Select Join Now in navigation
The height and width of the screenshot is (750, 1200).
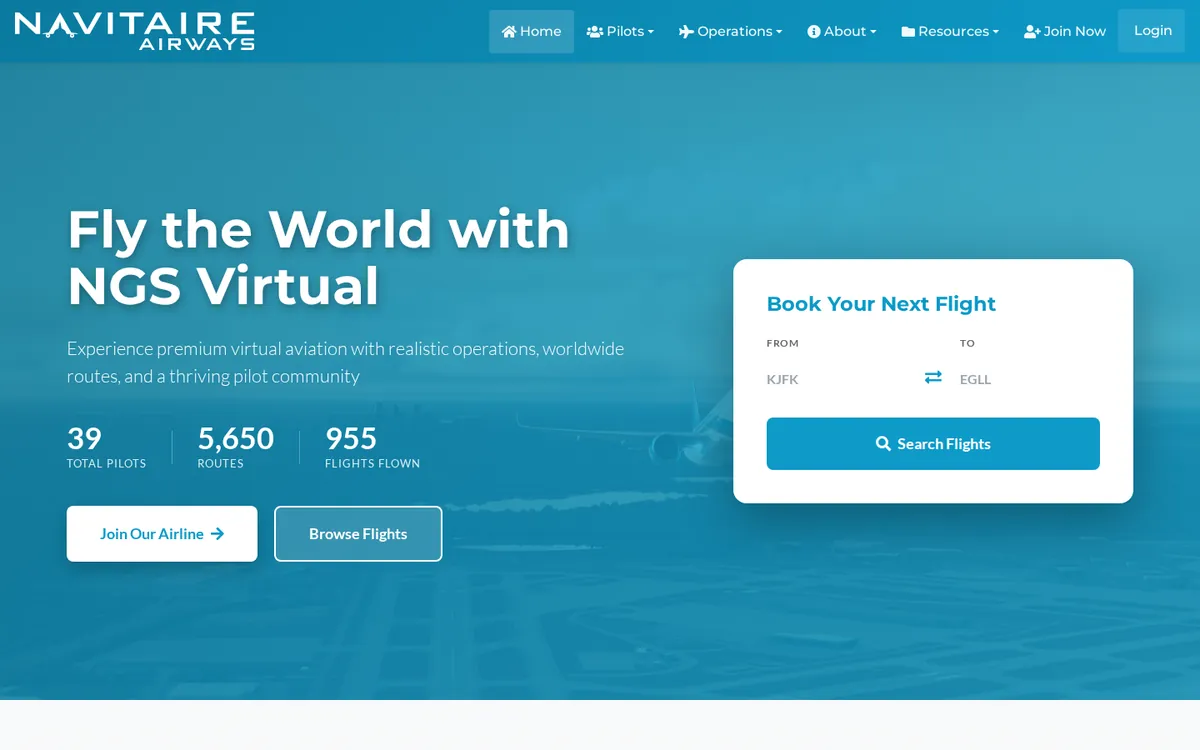pos(1065,31)
